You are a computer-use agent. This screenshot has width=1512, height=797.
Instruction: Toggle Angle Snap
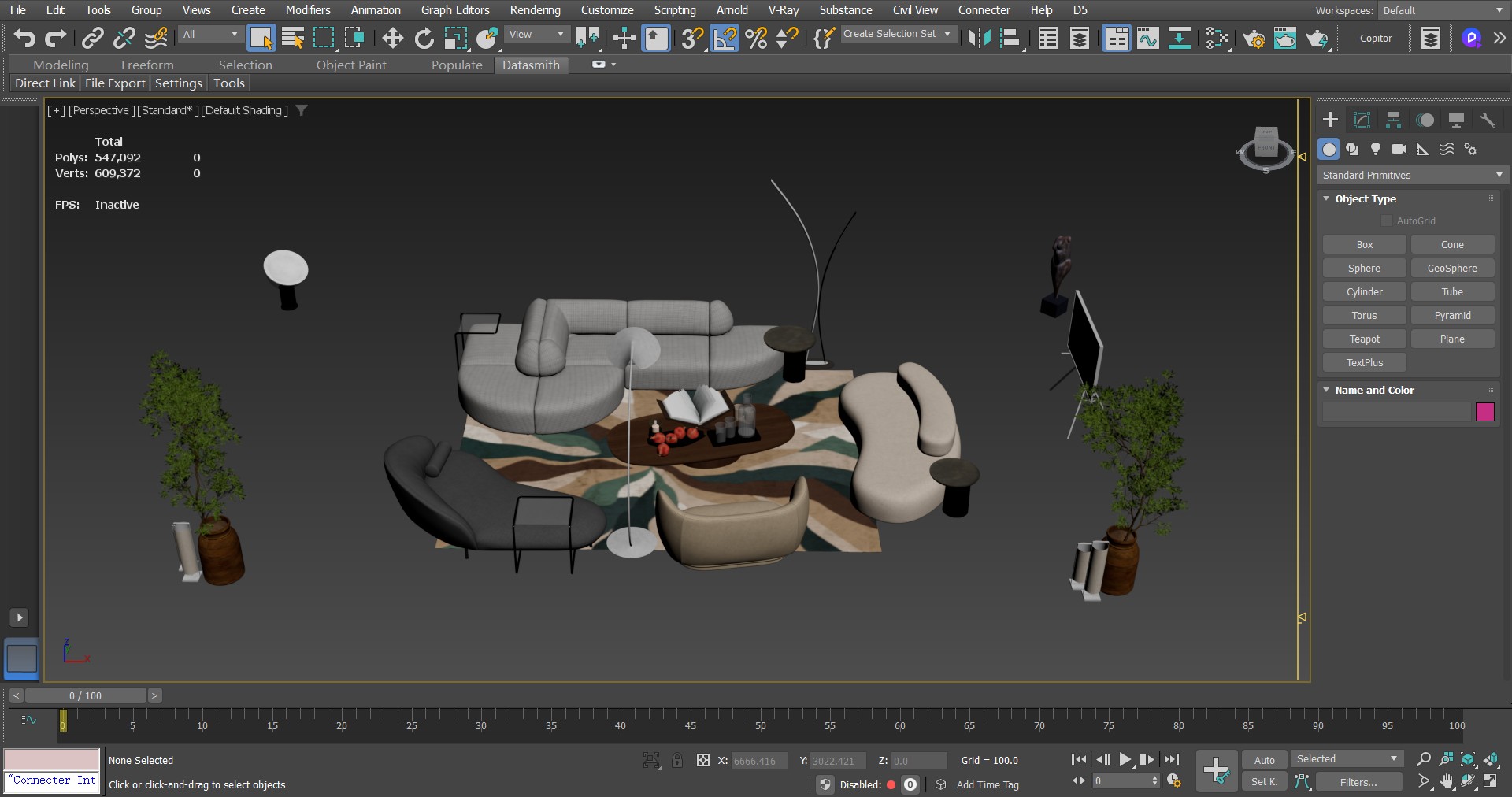[724, 38]
